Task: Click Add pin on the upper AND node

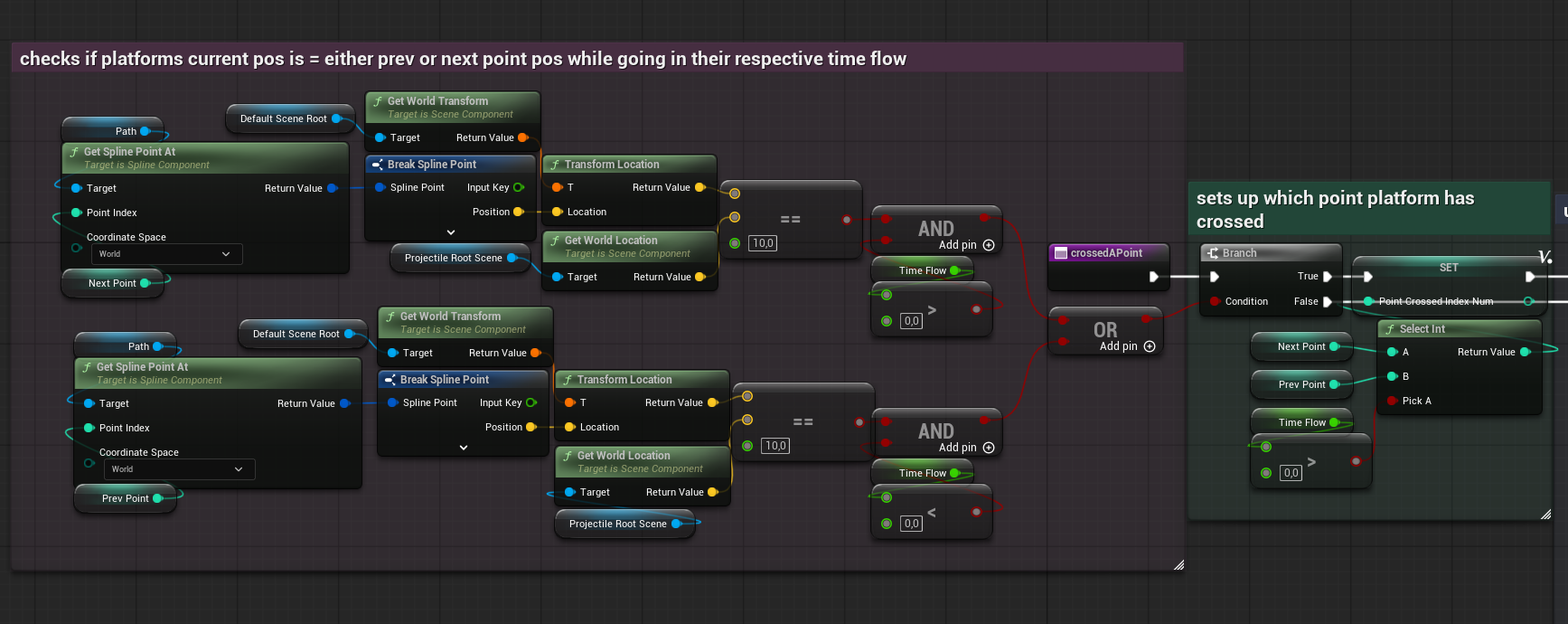Action: 988,245
